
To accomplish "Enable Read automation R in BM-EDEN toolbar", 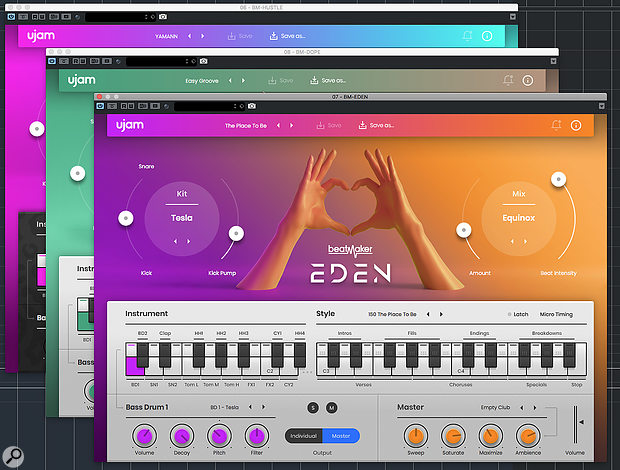I will tap(125, 106).
